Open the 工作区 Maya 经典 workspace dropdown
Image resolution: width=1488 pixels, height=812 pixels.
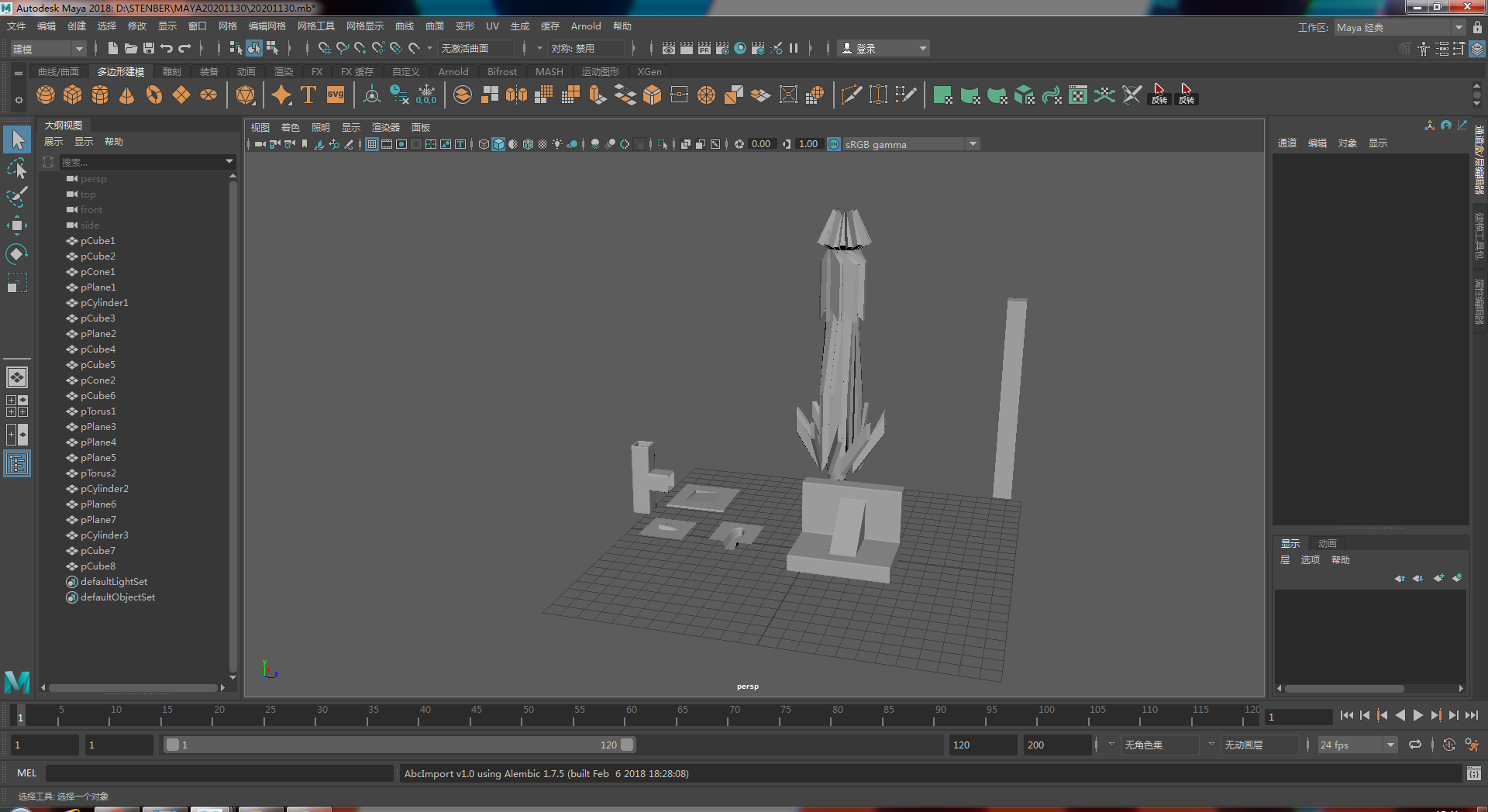click(1400, 27)
